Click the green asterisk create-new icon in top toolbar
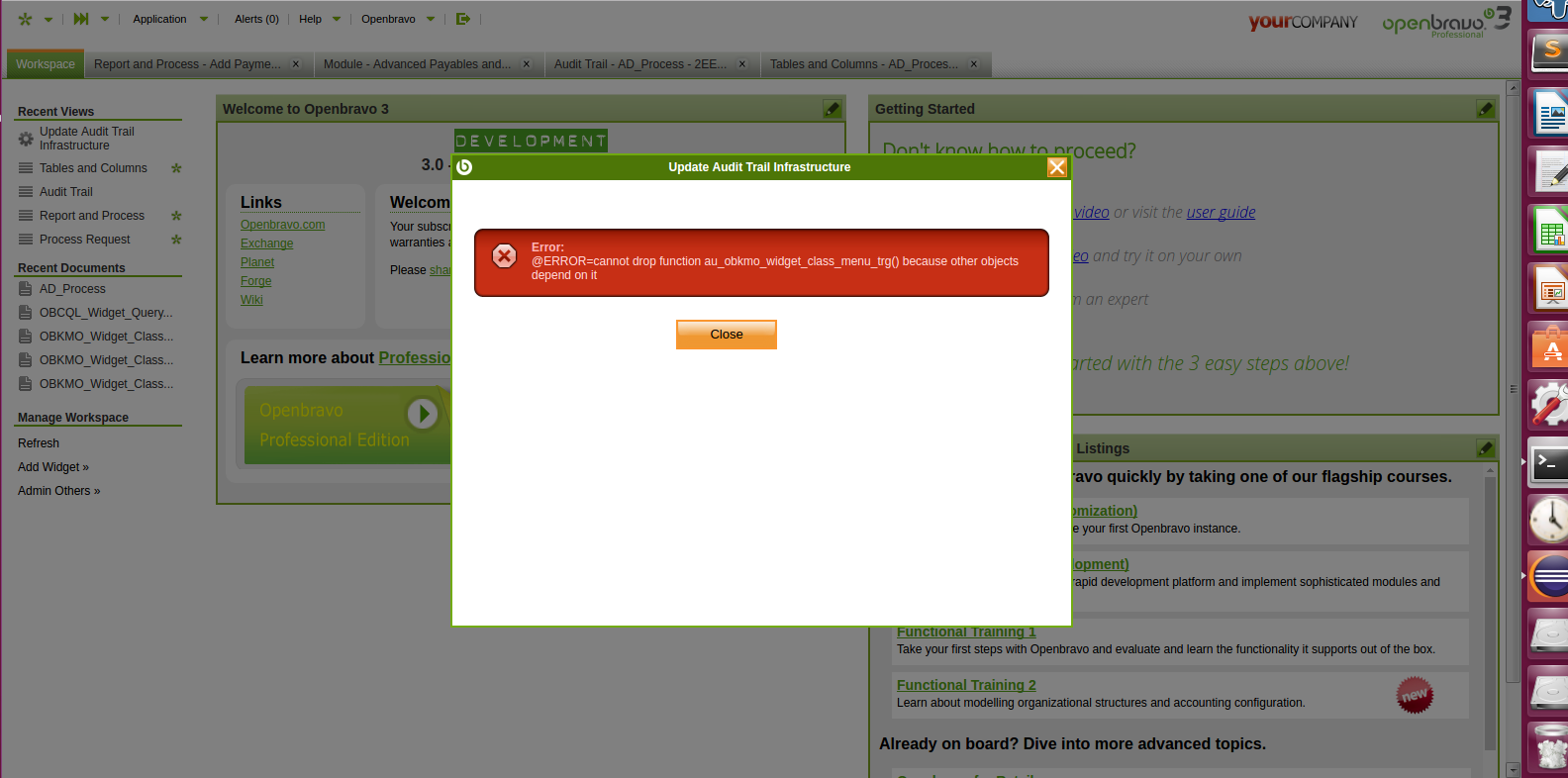Viewport: 1568px width, 778px height. pyautogui.click(x=25, y=19)
